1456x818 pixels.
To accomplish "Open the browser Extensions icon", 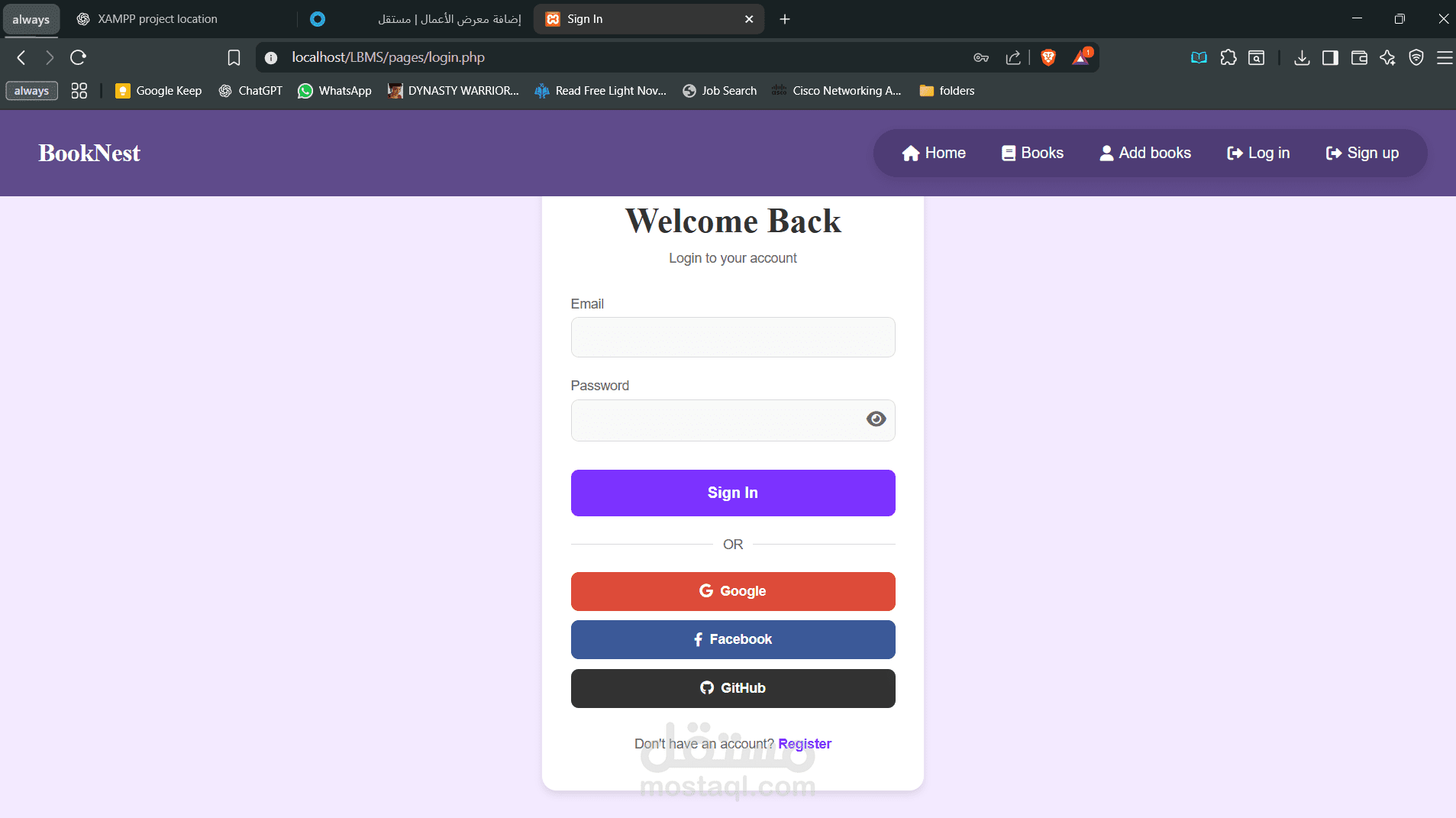I will click(1228, 57).
